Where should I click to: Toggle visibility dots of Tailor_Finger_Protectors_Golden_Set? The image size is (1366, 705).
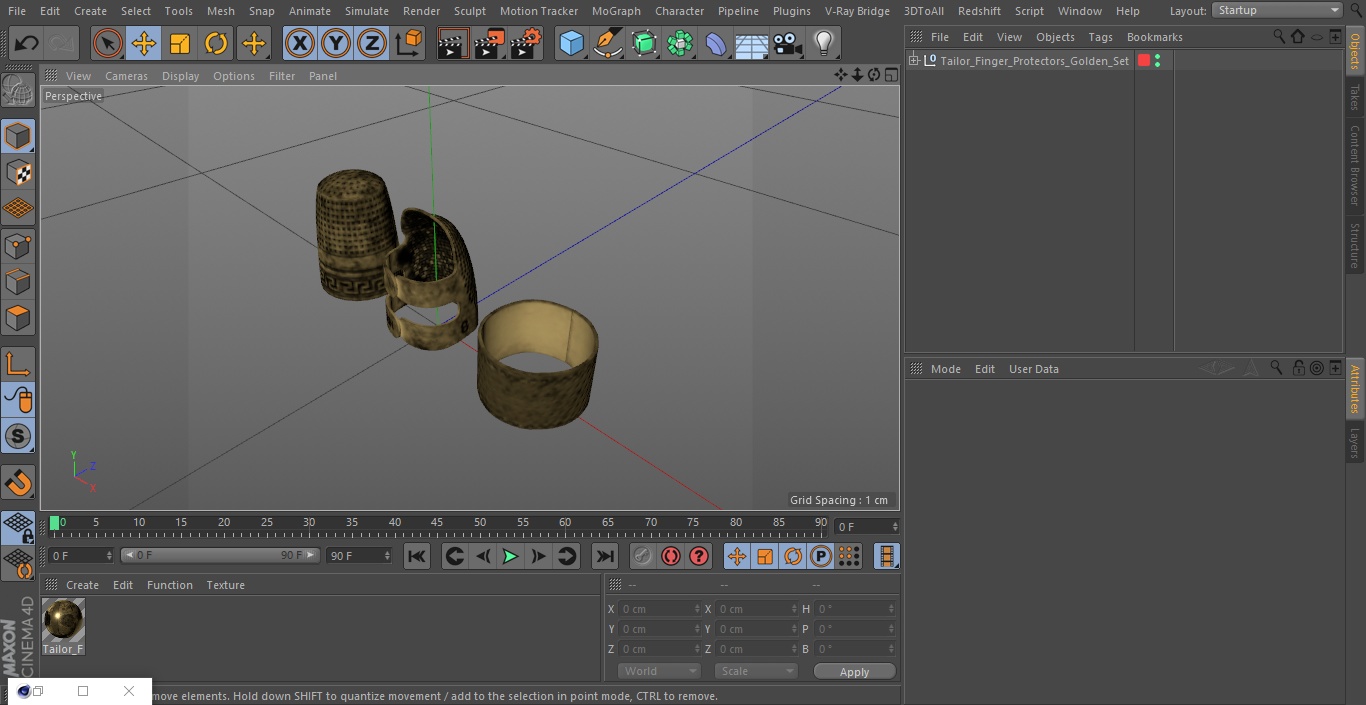pyautogui.click(x=1157, y=61)
